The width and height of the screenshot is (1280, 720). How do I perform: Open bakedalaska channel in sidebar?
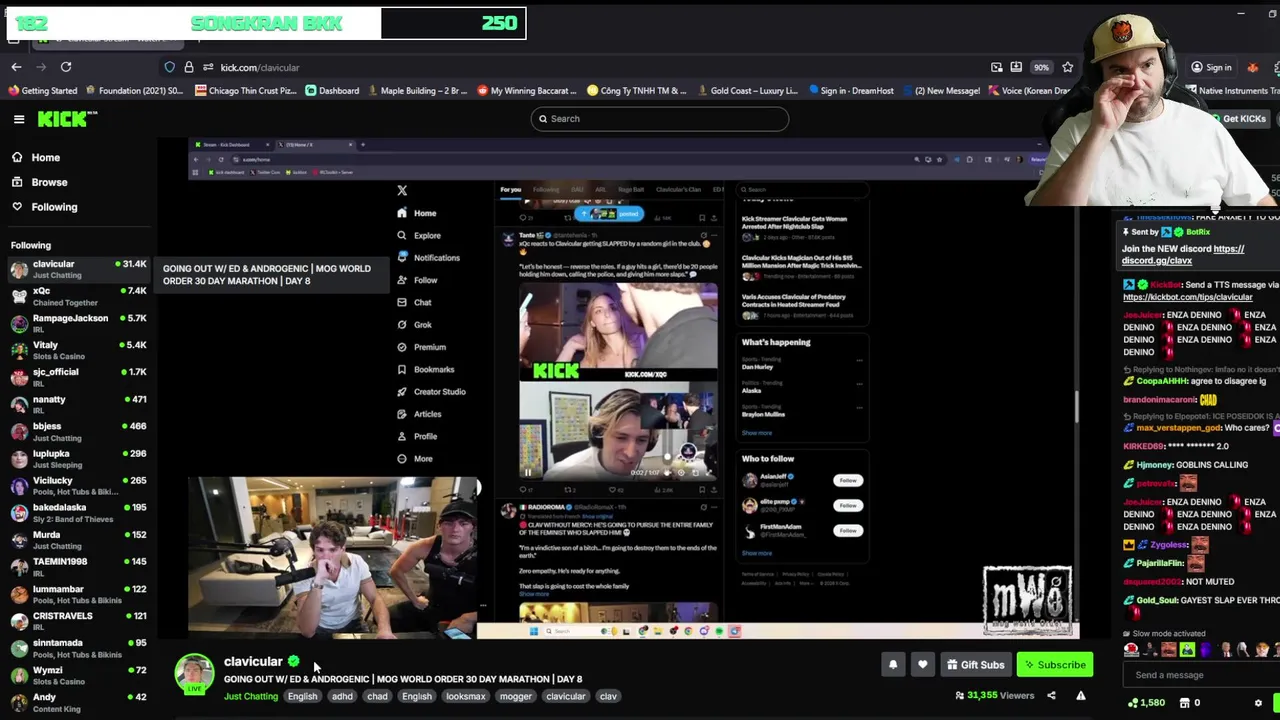click(x=78, y=512)
